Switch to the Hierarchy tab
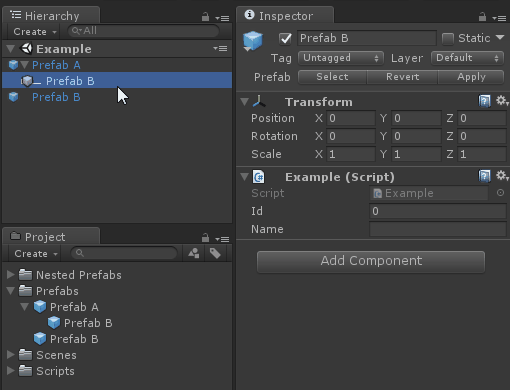Screen dimensions: 510x390 point(51,16)
